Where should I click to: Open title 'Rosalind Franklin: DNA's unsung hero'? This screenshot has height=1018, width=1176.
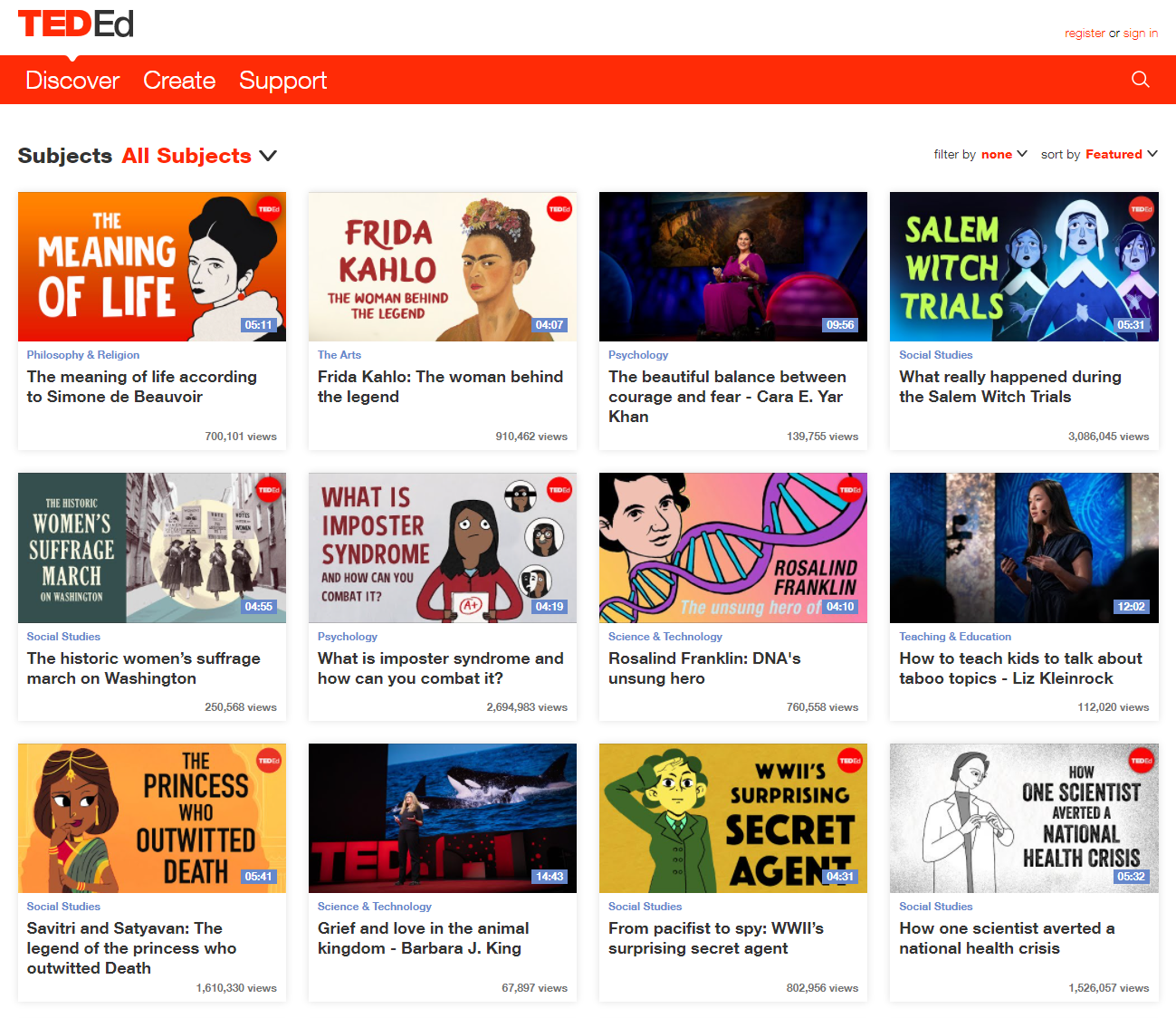(704, 668)
